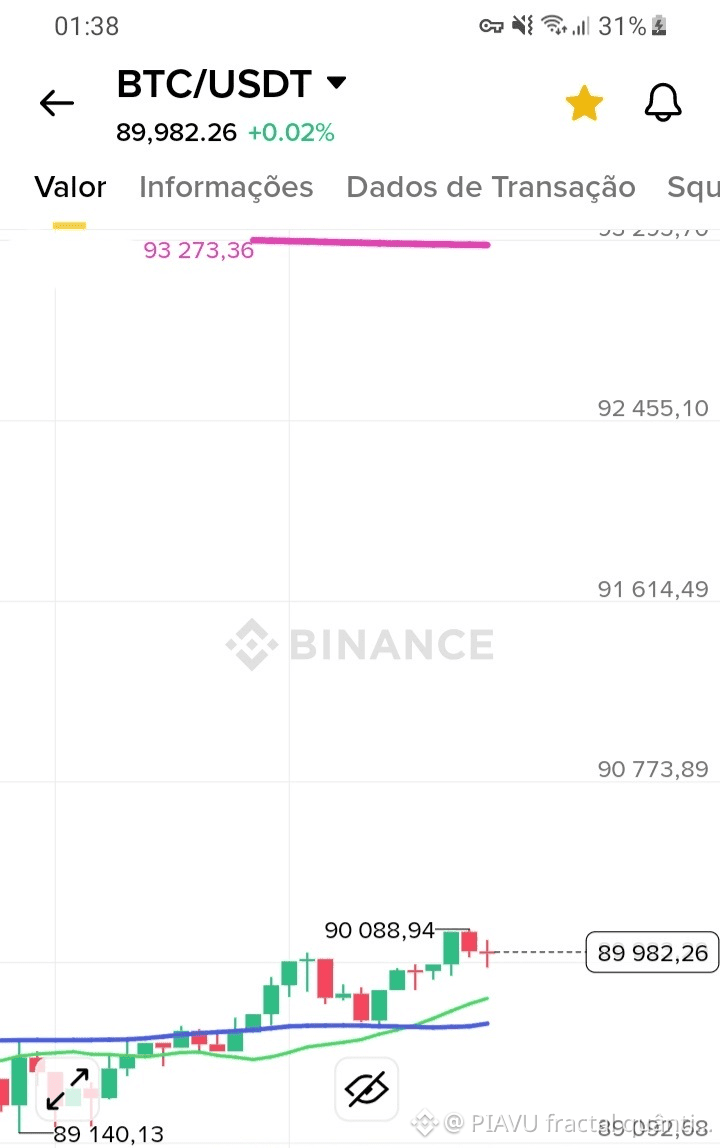This screenshot has width=720, height=1148.
Task: Open the Dados de Transação tab
Action: pyautogui.click(x=490, y=187)
